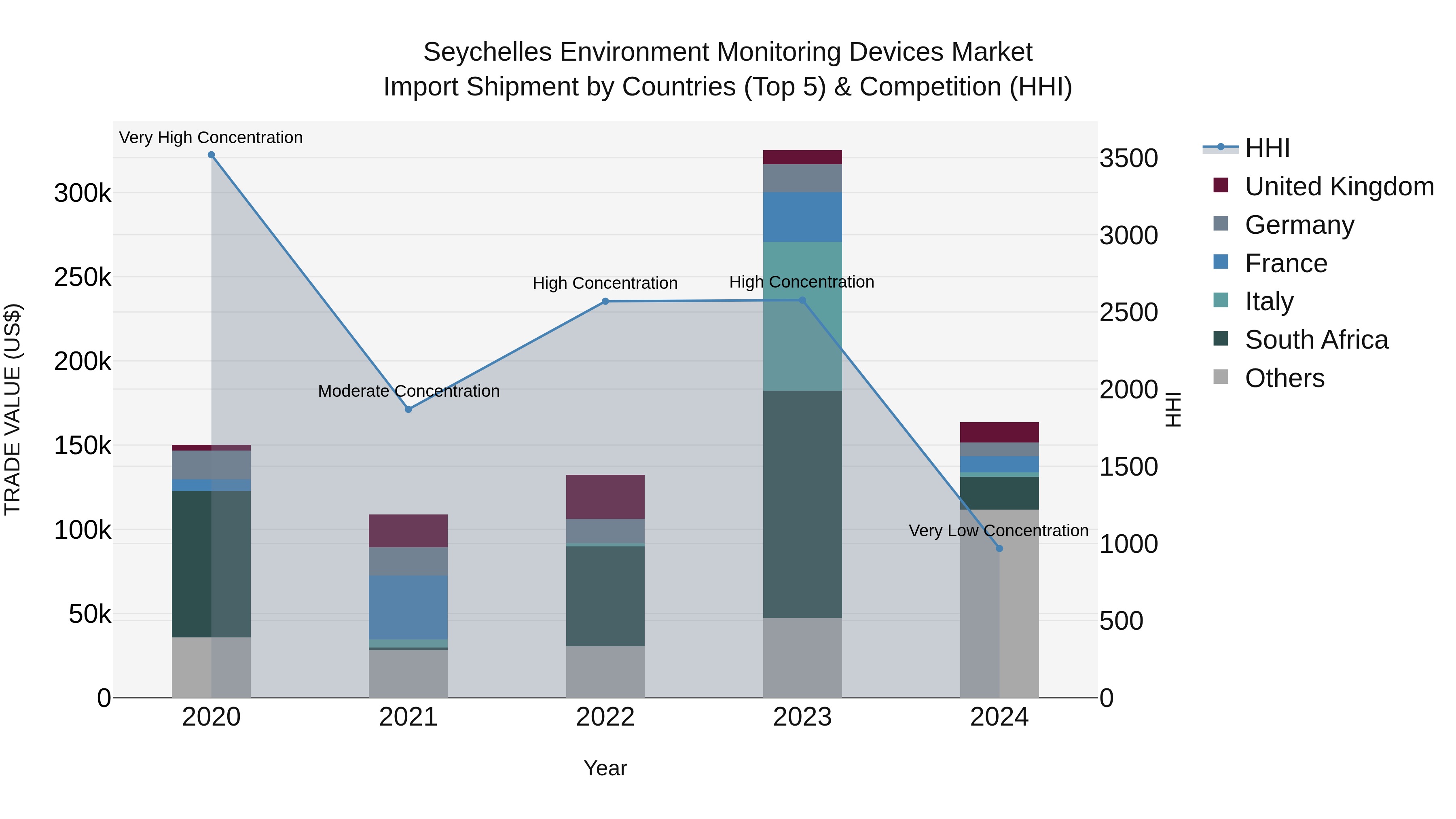This screenshot has height=819, width=1456.
Task: Toggle France legend label
Action: click(1286, 263)
